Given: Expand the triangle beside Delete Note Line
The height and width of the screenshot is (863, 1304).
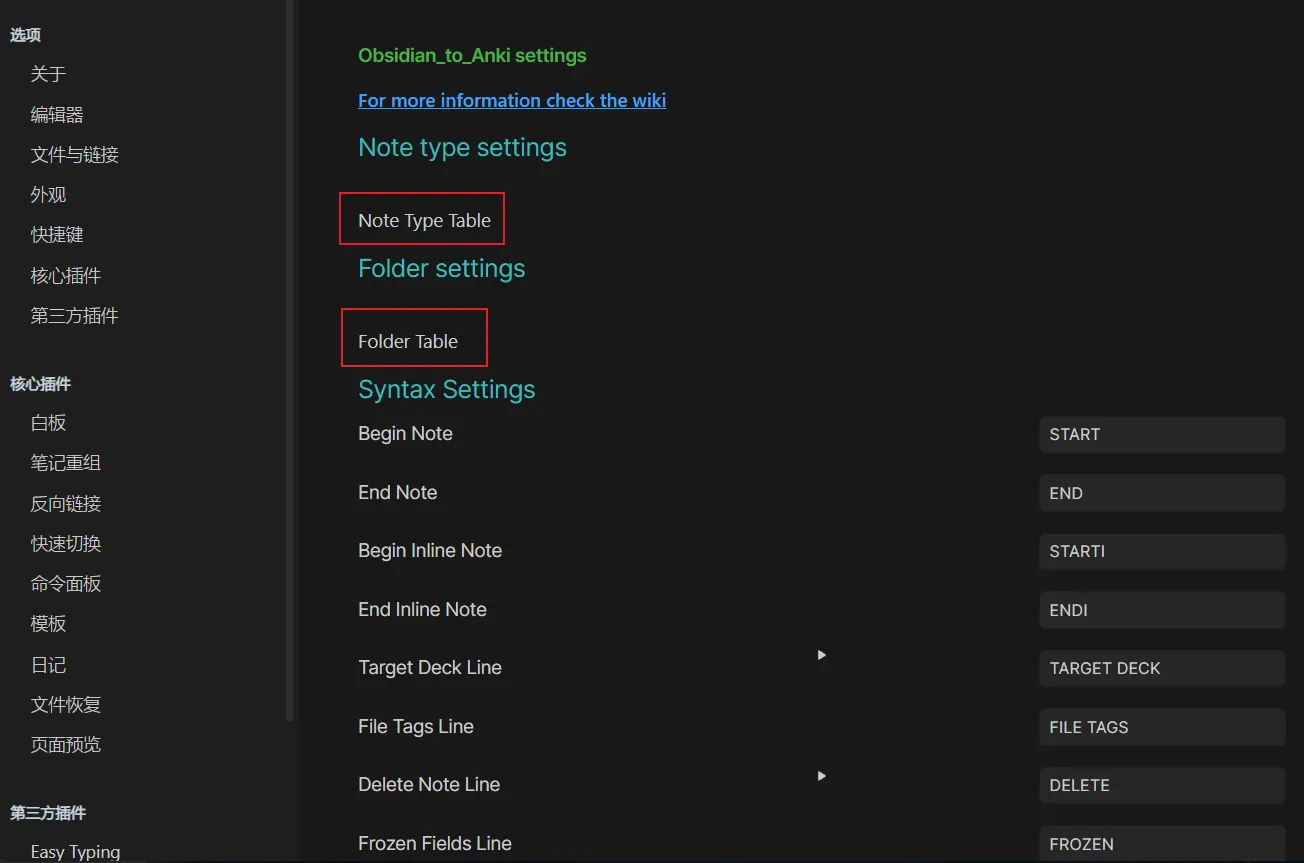Looking at the screenshot, I should point(821,775).
